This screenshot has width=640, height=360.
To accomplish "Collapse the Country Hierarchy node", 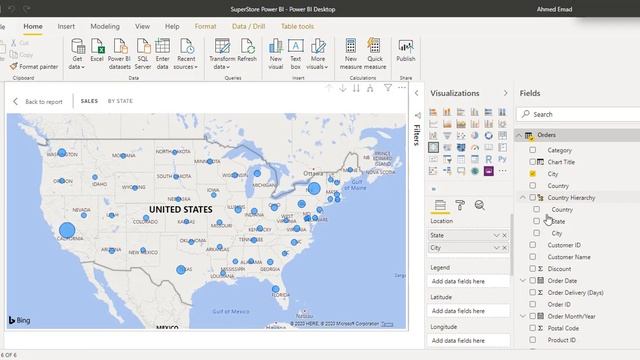I will point(523,198).
